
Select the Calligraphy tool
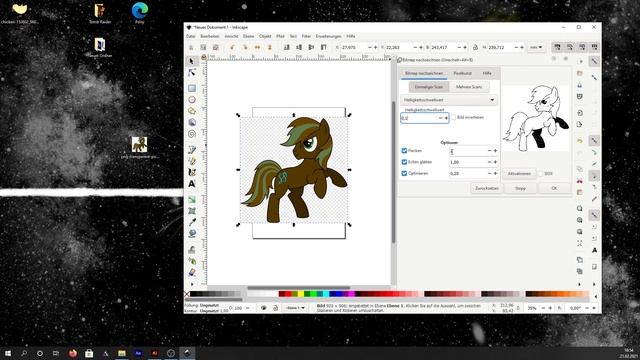click(191, 172)
